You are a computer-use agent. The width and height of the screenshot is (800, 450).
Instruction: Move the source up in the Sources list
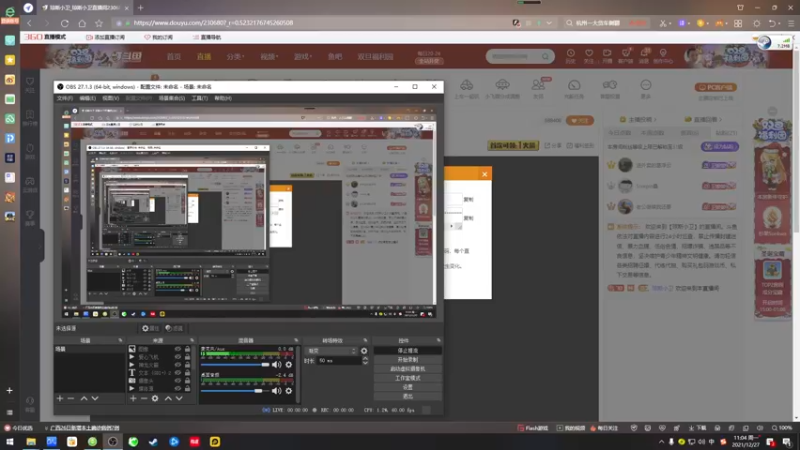coord(168,398)
